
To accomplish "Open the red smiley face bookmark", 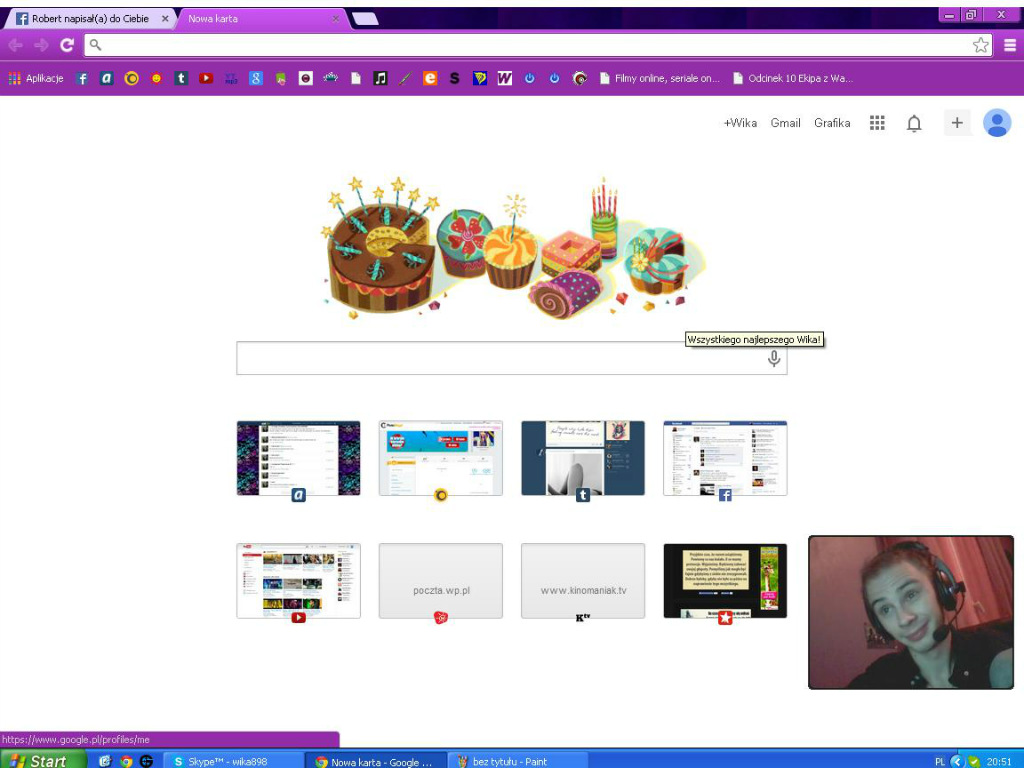I will tap(156, 78).
